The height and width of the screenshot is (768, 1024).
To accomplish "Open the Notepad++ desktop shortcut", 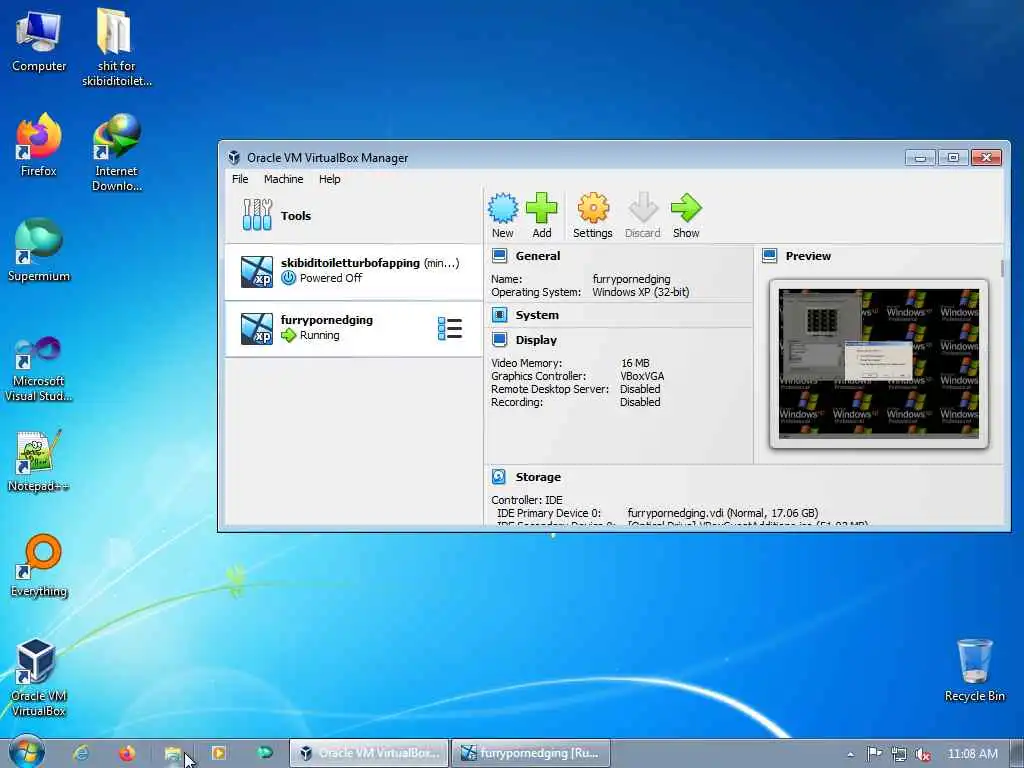I will [x=39, y=461].
